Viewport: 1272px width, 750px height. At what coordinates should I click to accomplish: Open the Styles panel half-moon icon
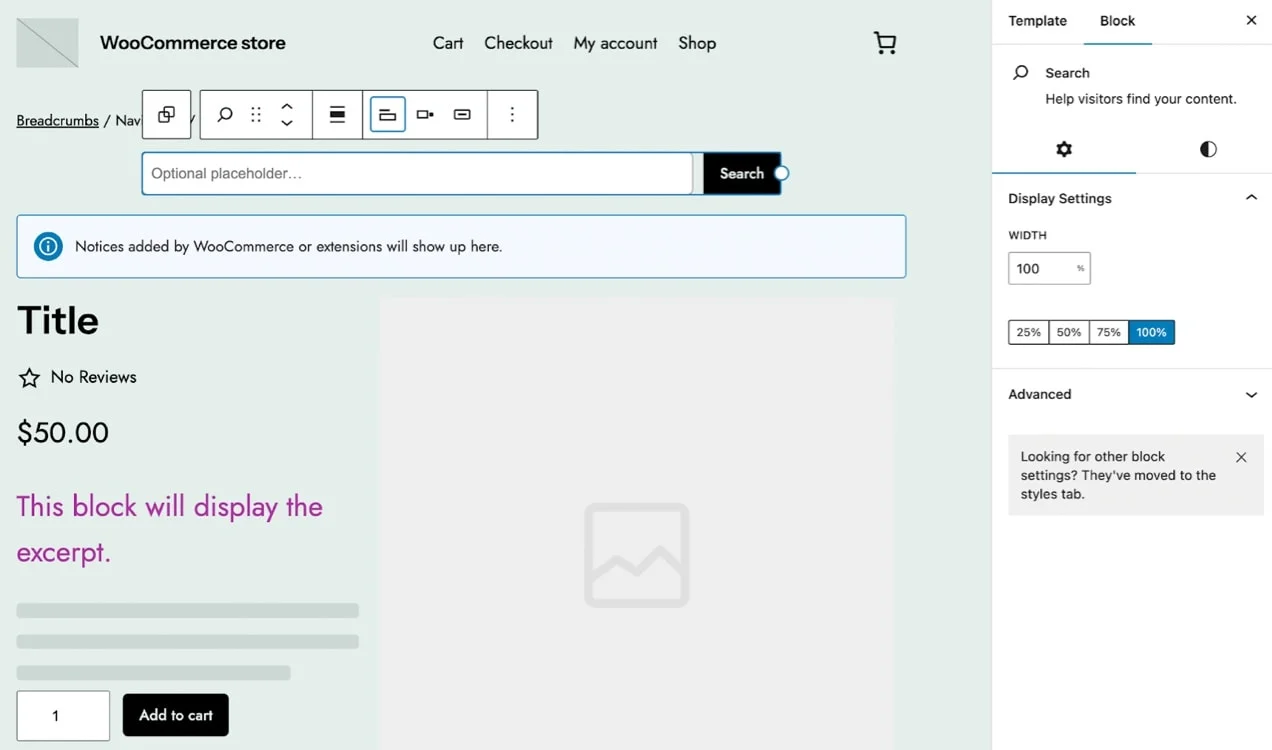coord(1207,149)
